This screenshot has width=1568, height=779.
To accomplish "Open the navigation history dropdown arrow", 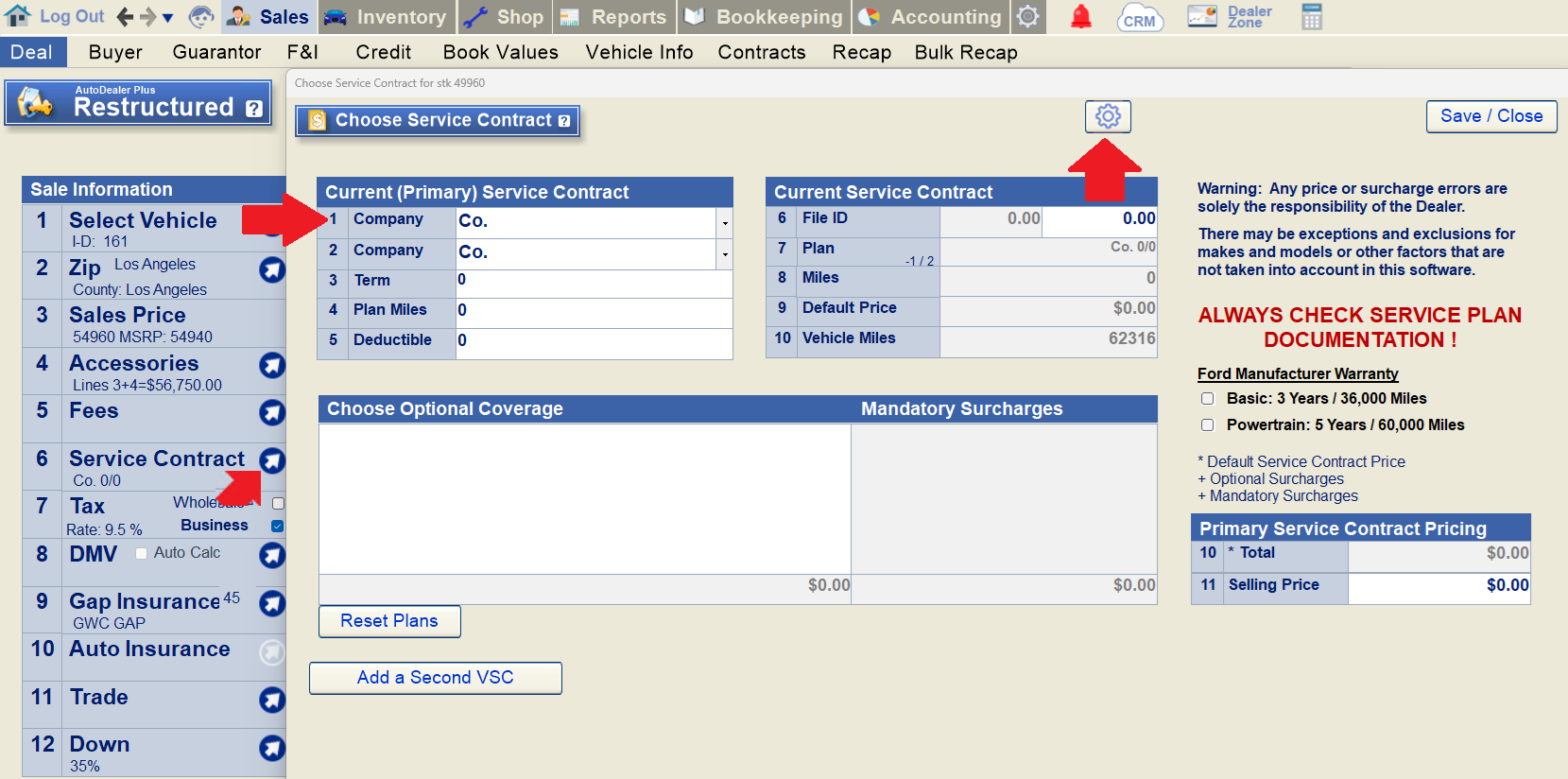I will [x=168, y=18].
